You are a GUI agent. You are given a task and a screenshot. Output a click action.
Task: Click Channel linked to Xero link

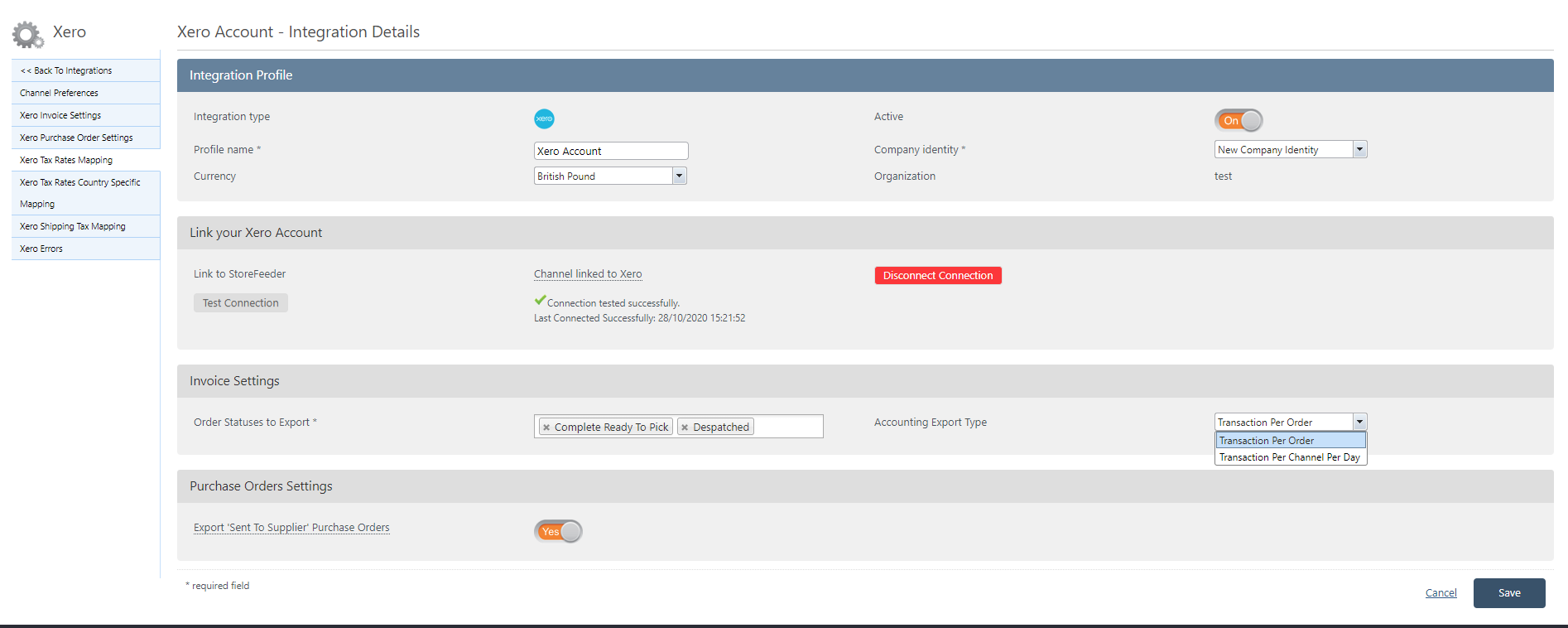[x=588, y=274]
